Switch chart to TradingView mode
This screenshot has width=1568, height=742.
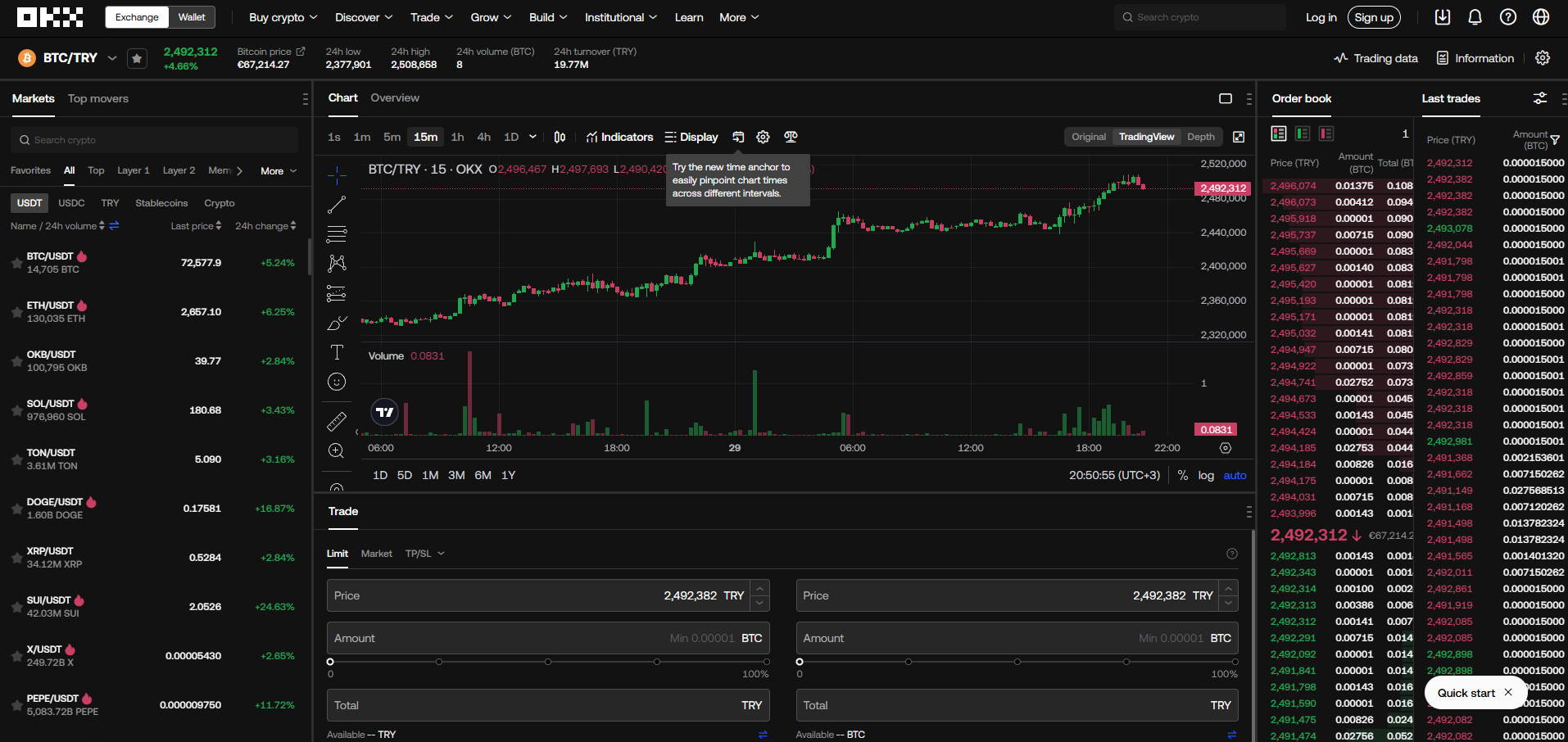tap(1146, 137)
